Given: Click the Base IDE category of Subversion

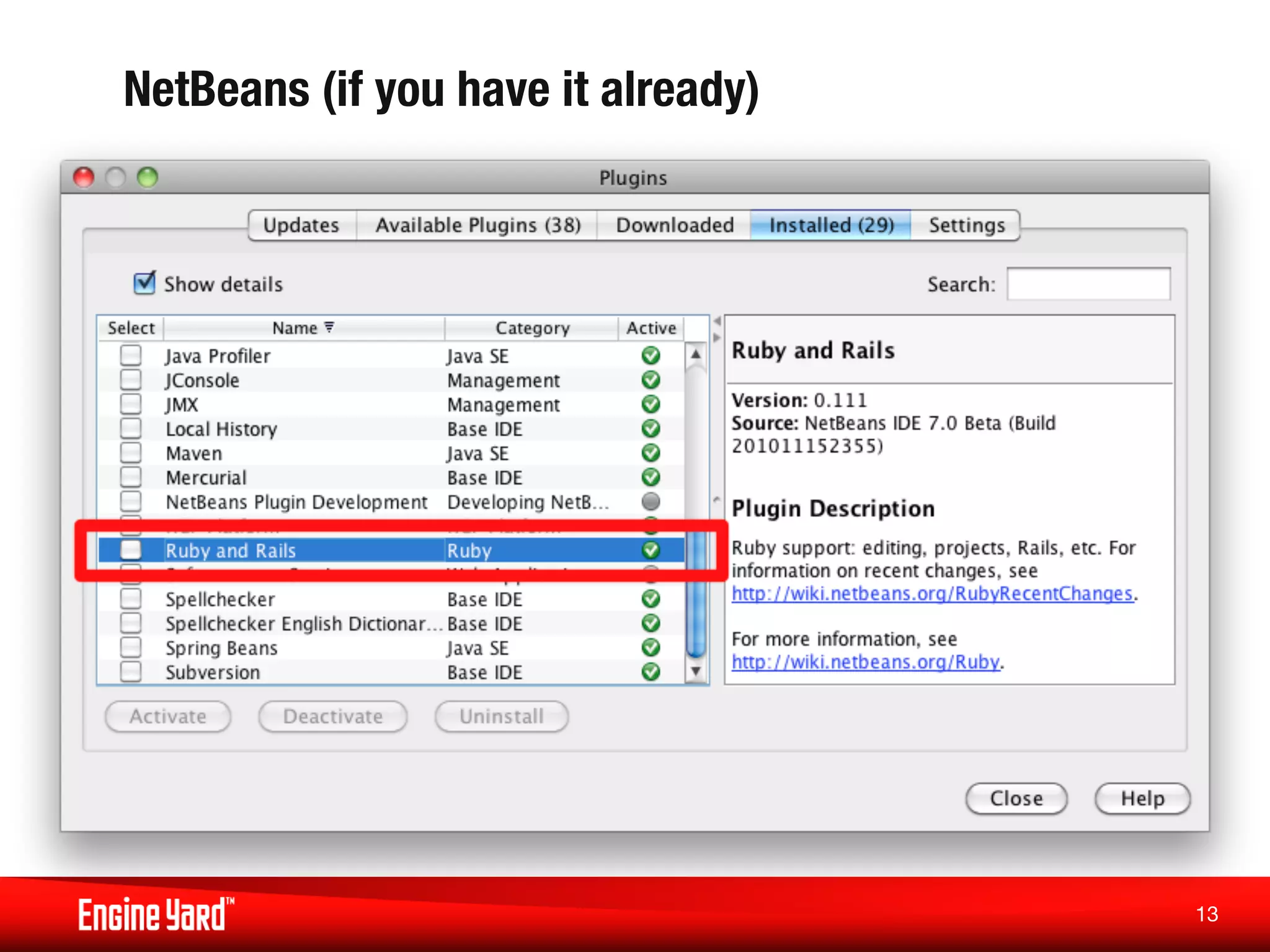Looking at the screenshot, I should click(485, 672).
